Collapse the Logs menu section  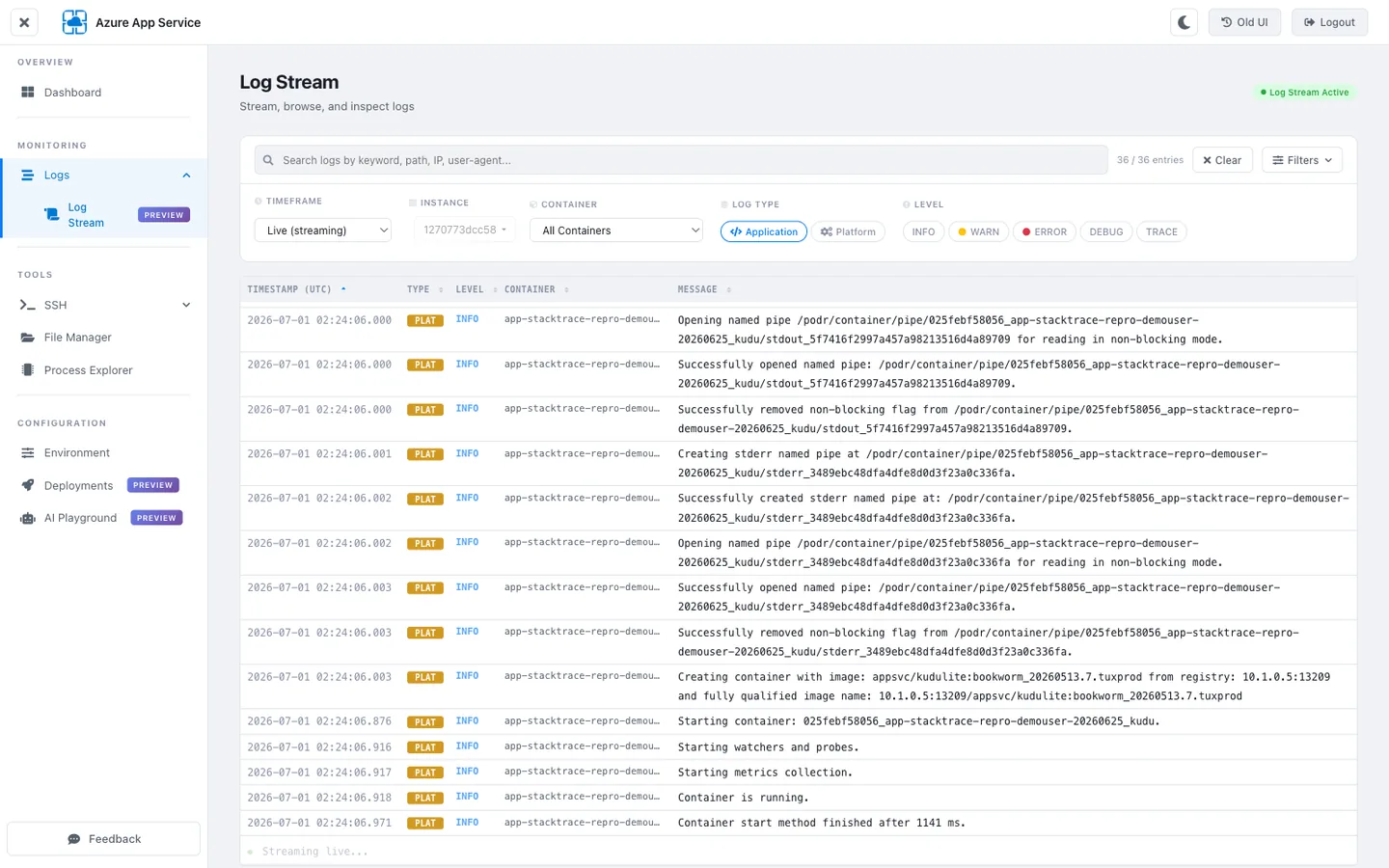186,176
